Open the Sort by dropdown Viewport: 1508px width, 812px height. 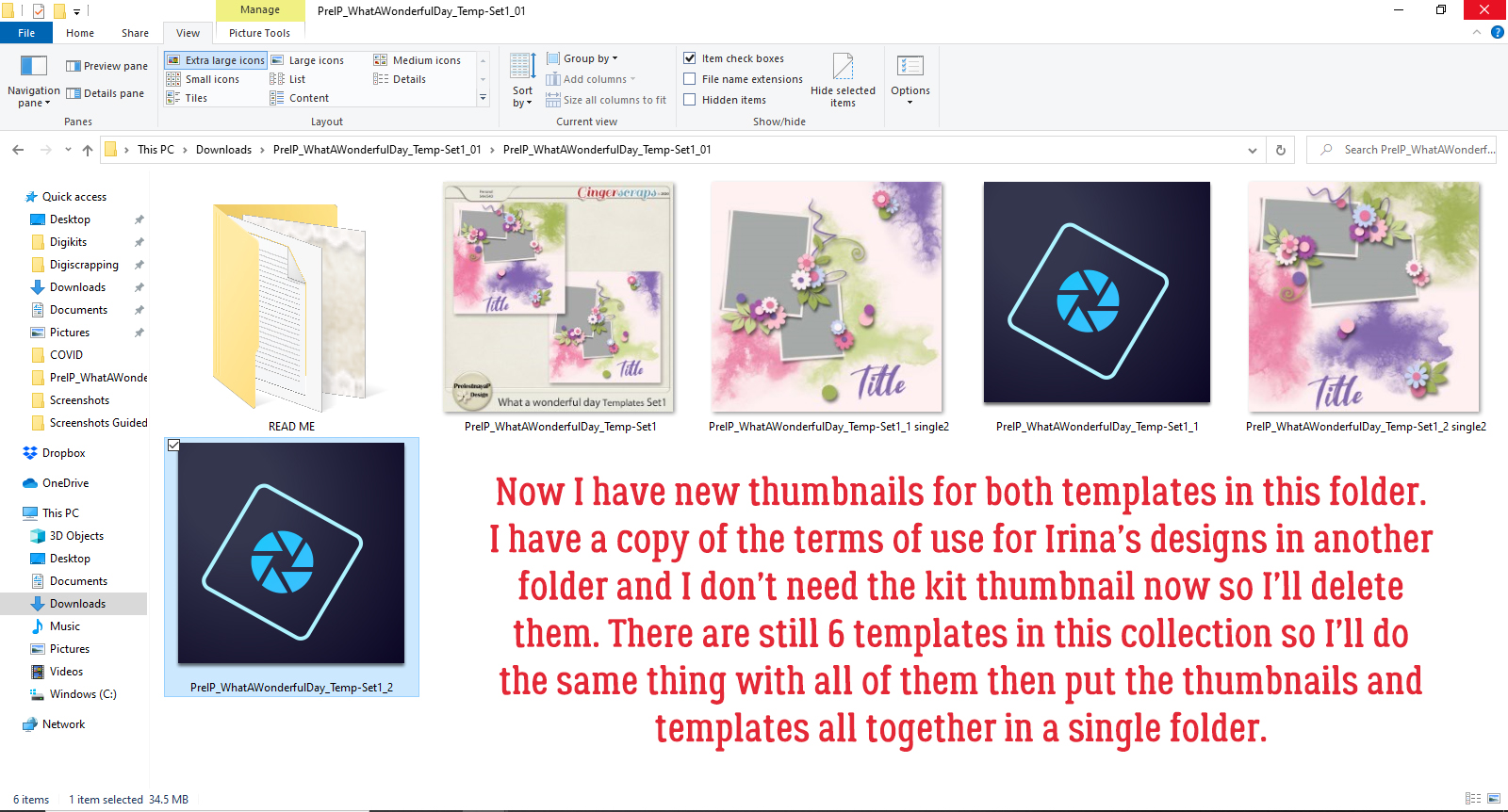(x=522, y=81)
